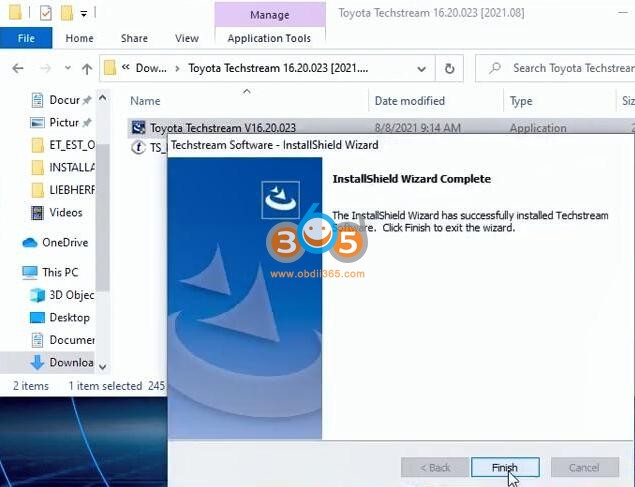This screenshot has width=635, height=487.
Task: Click the navigation pane scrollbar thumb
Action: point(103,218)
